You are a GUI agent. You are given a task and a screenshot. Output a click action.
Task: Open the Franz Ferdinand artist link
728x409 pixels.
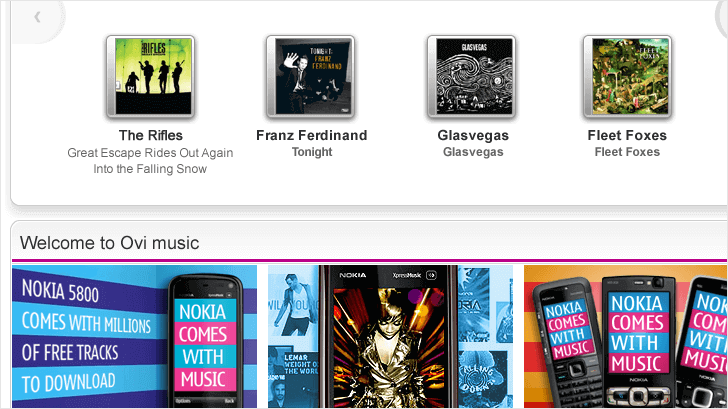click(312, 135)
